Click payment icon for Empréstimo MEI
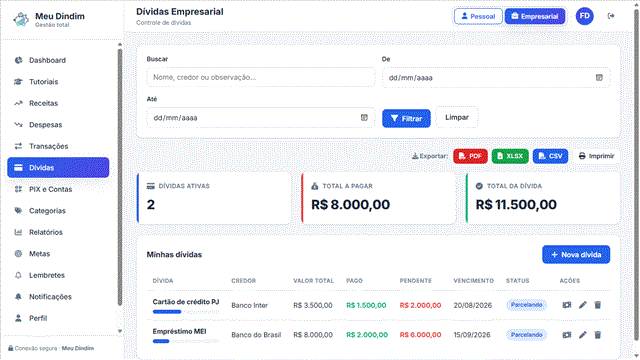 pos(567,335)
